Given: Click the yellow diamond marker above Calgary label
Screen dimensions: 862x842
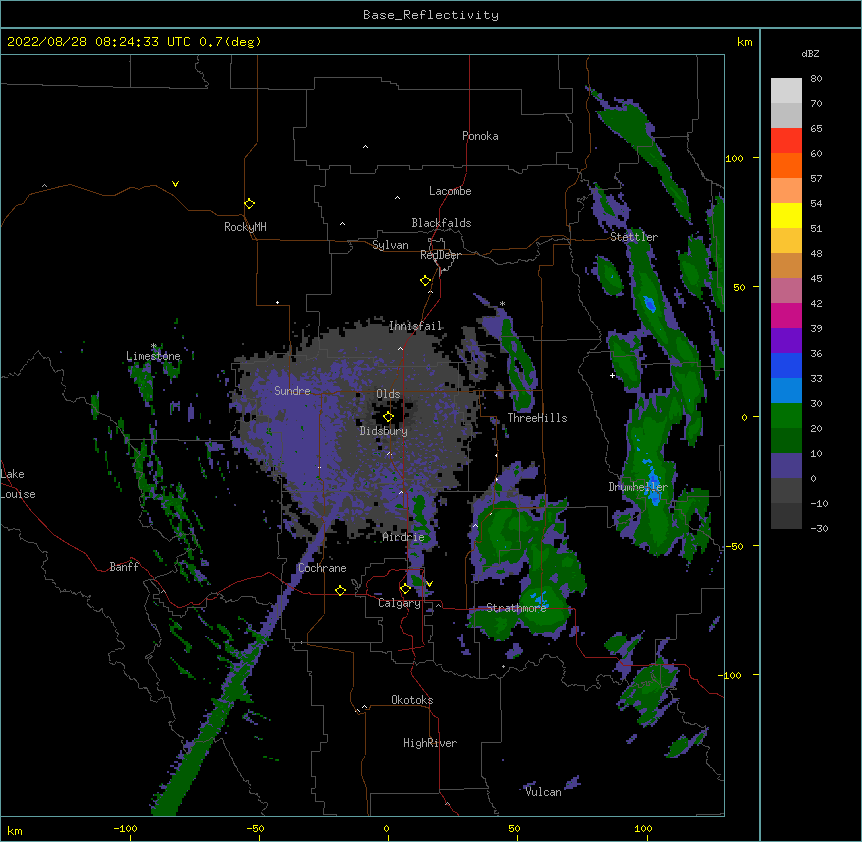Looking at the screenshot, I should coord(405,589).
